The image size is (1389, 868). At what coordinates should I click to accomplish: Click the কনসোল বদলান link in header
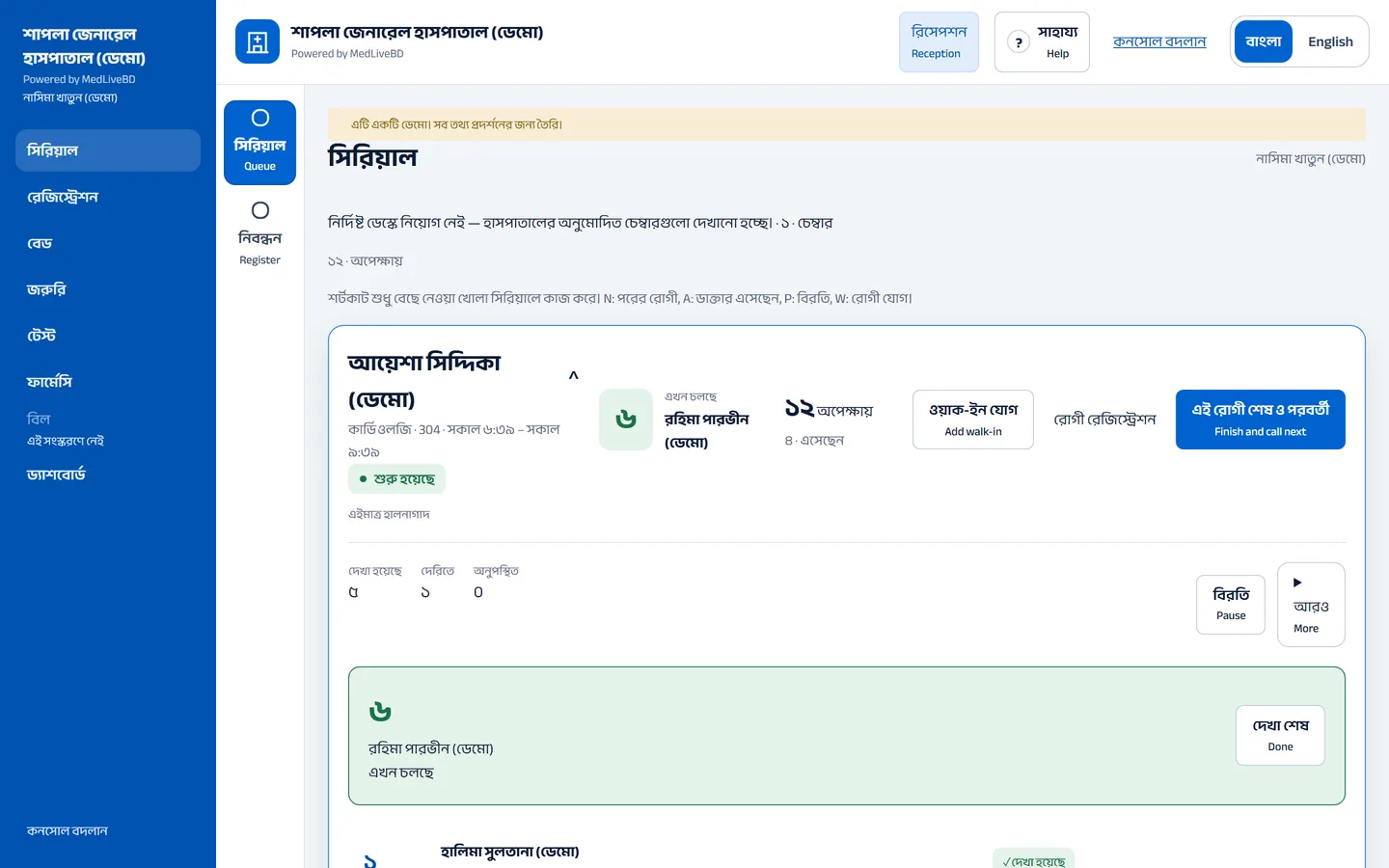coord(1159,41)
